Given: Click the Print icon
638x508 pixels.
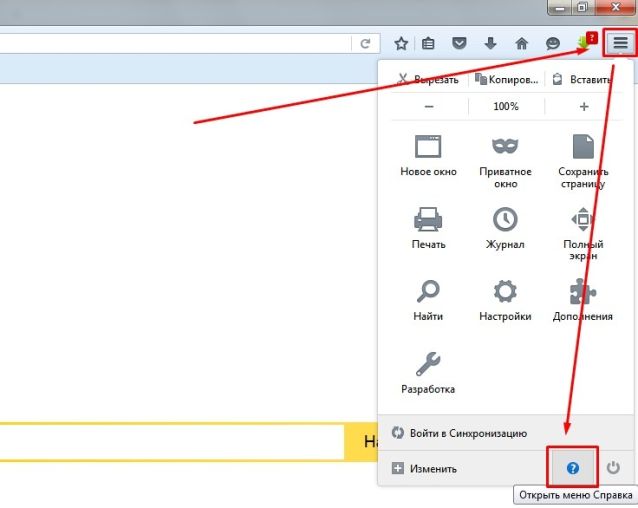Looking at the screenshot, I should (428, 221).
